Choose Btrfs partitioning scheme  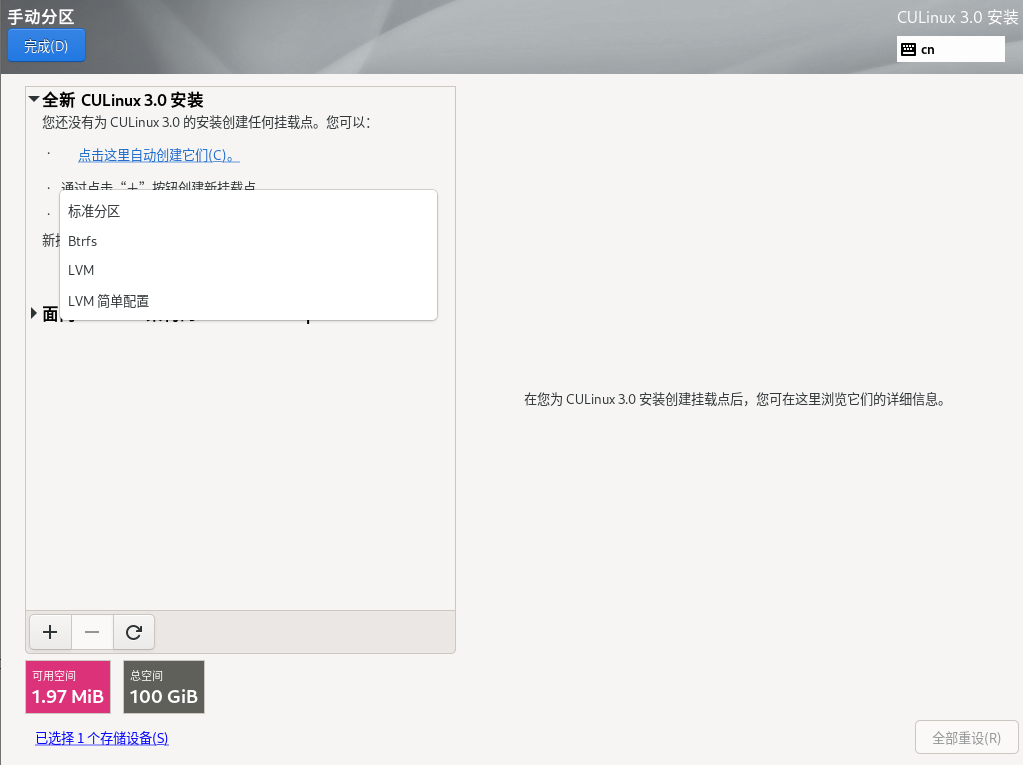click(248, 241)
